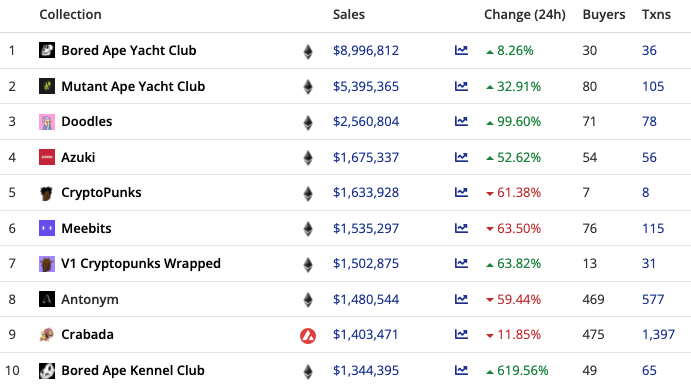Open Antonym collection name

pos(90,299)
